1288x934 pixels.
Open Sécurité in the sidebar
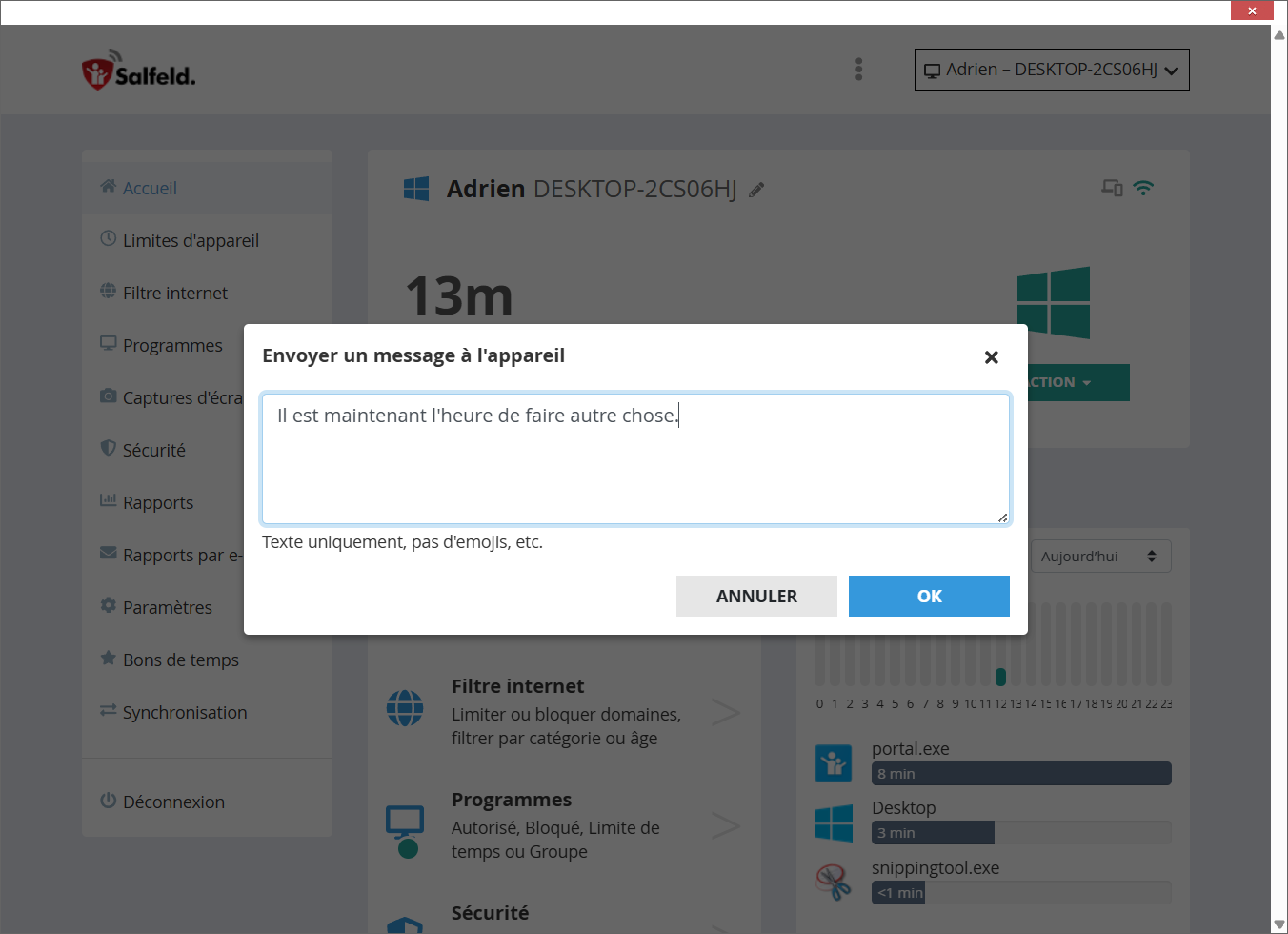pyautogui.click(x=163, y=450)
